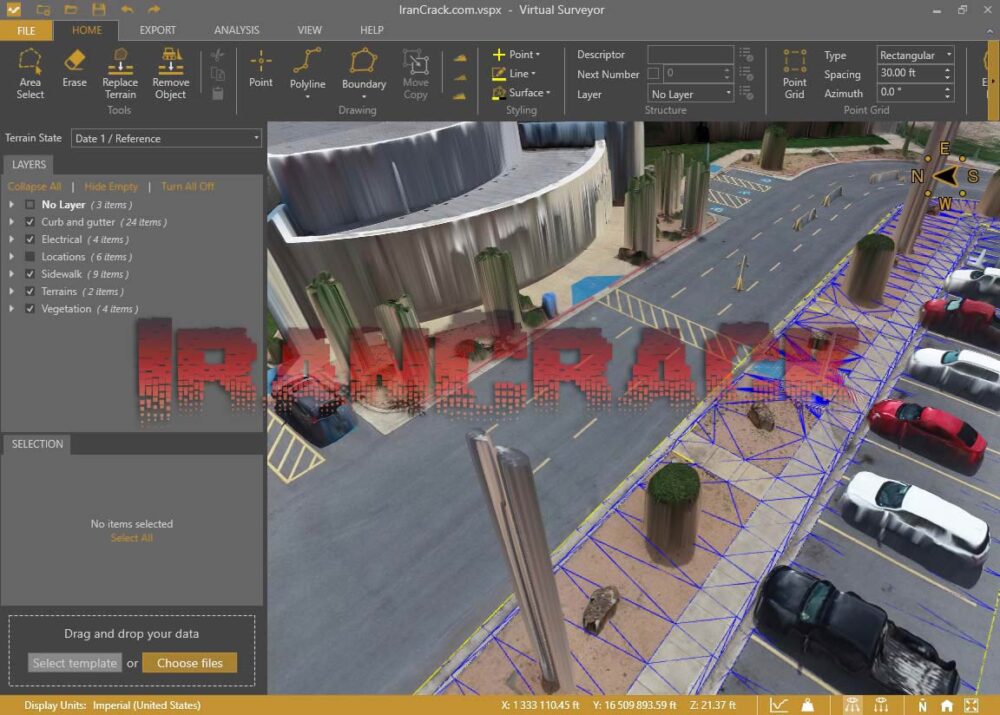
Task: Select the Boundary drawing tool
Action: [363, 74]
